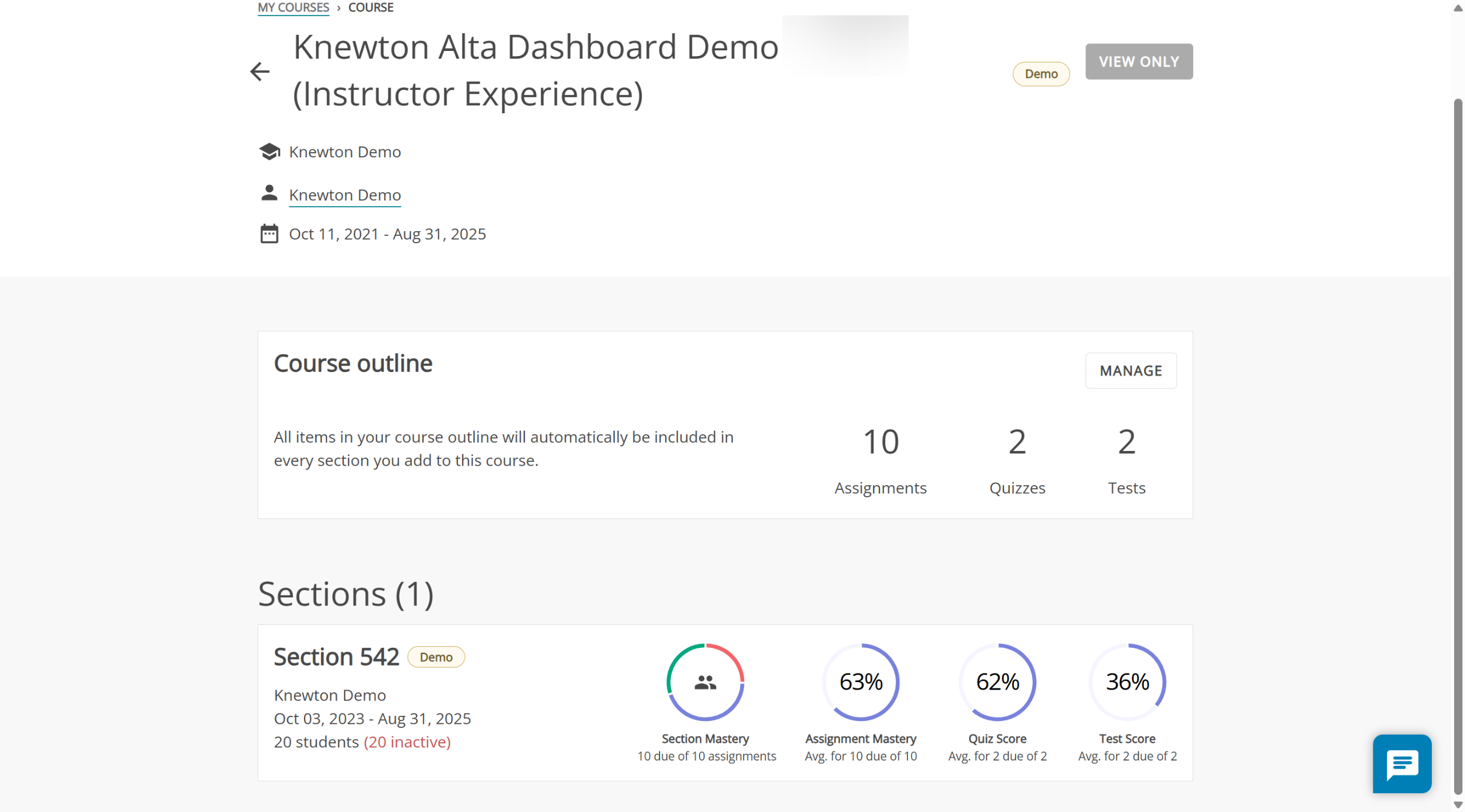Click the scrollbar up arrow
Viewport: 1465px width, 812px height.
pos(1458,7)
